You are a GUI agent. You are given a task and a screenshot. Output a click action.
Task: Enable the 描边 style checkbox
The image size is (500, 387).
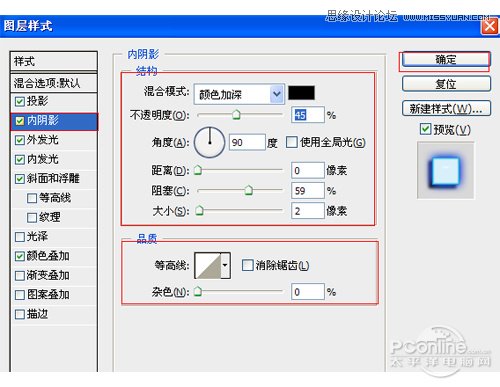(20, 314)
